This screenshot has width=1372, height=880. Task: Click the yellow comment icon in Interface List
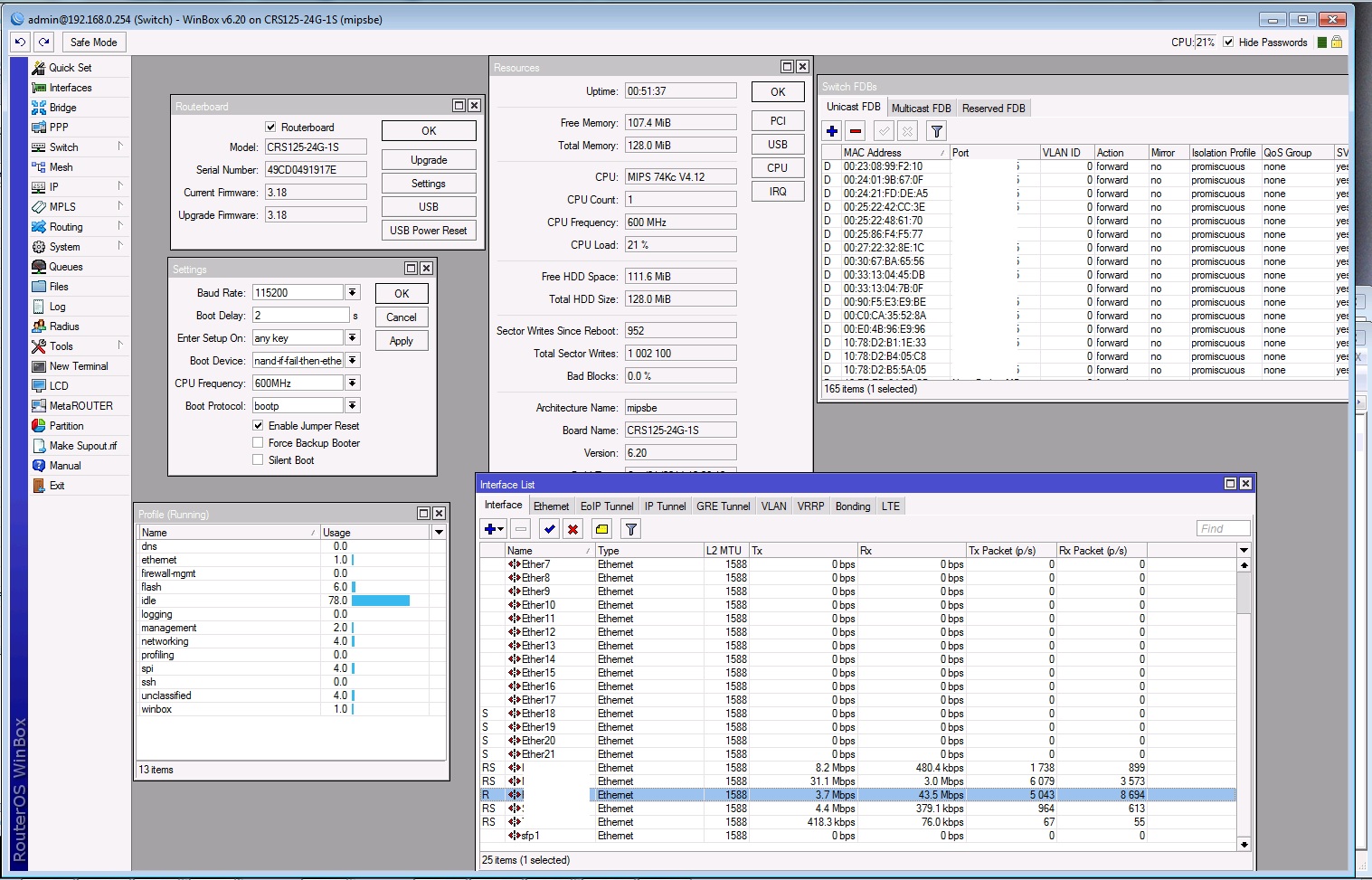coord(602,529)
